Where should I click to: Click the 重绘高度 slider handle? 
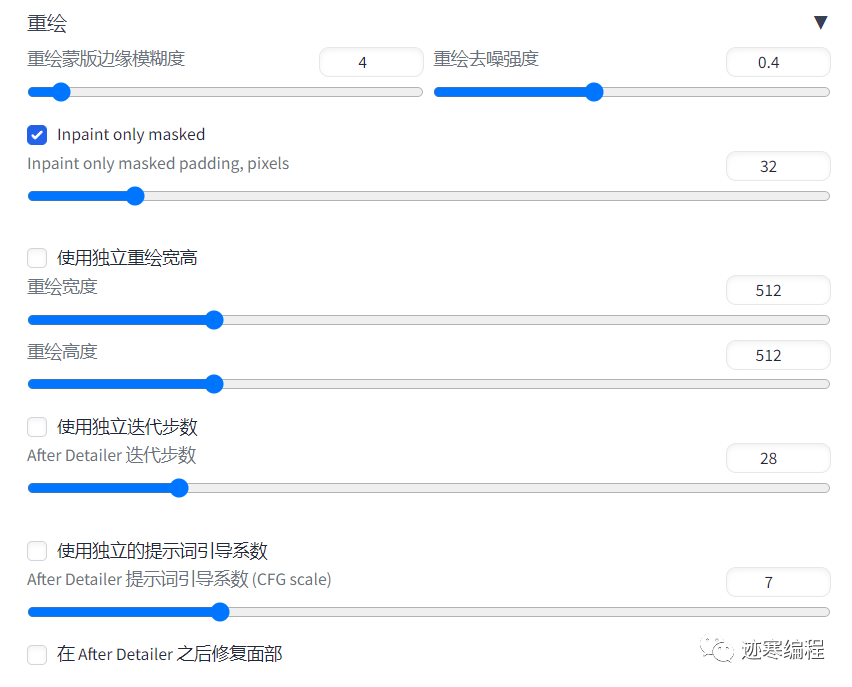point(213,384)
